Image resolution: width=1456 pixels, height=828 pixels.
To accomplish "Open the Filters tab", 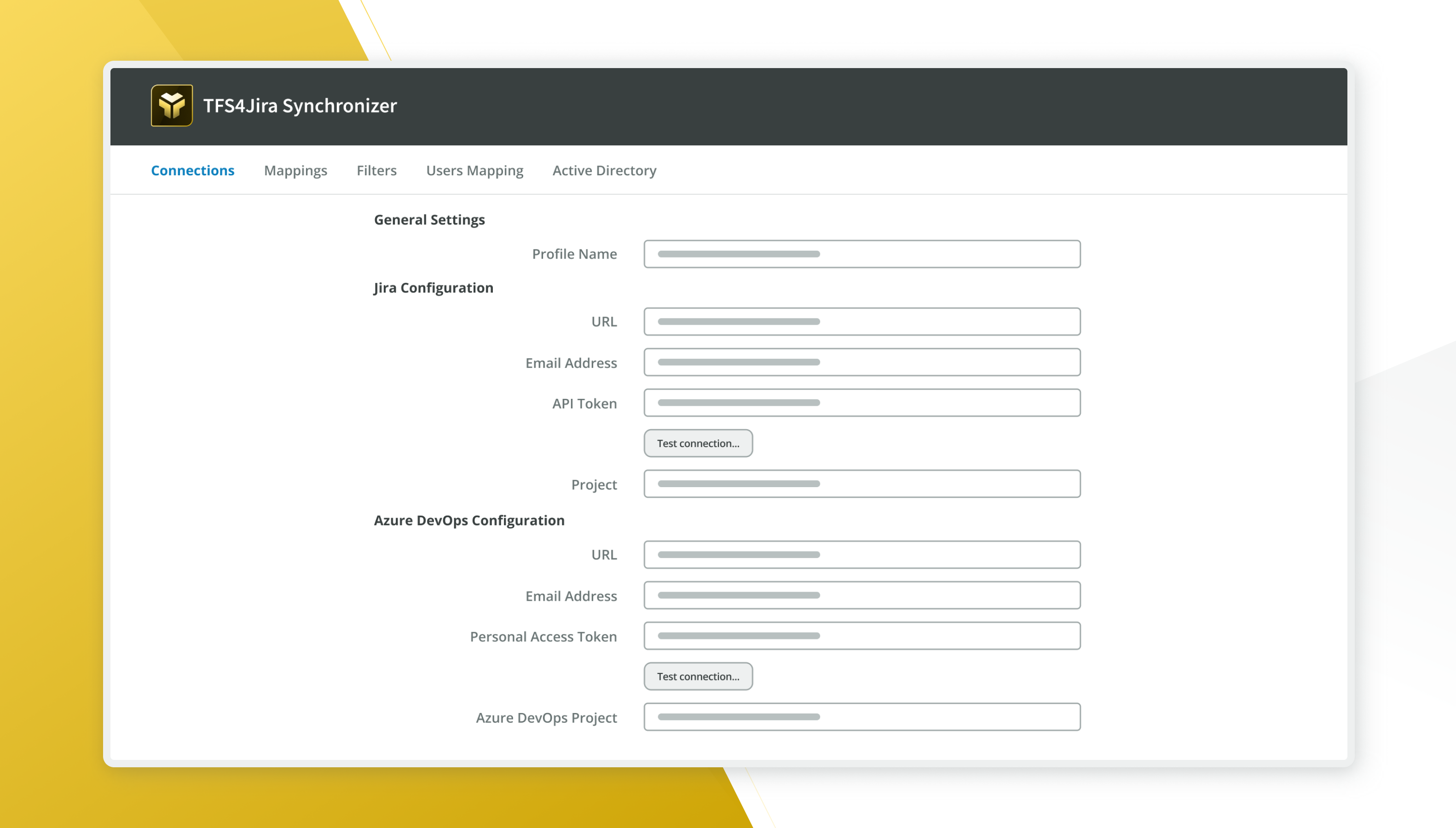I will 376,171.
